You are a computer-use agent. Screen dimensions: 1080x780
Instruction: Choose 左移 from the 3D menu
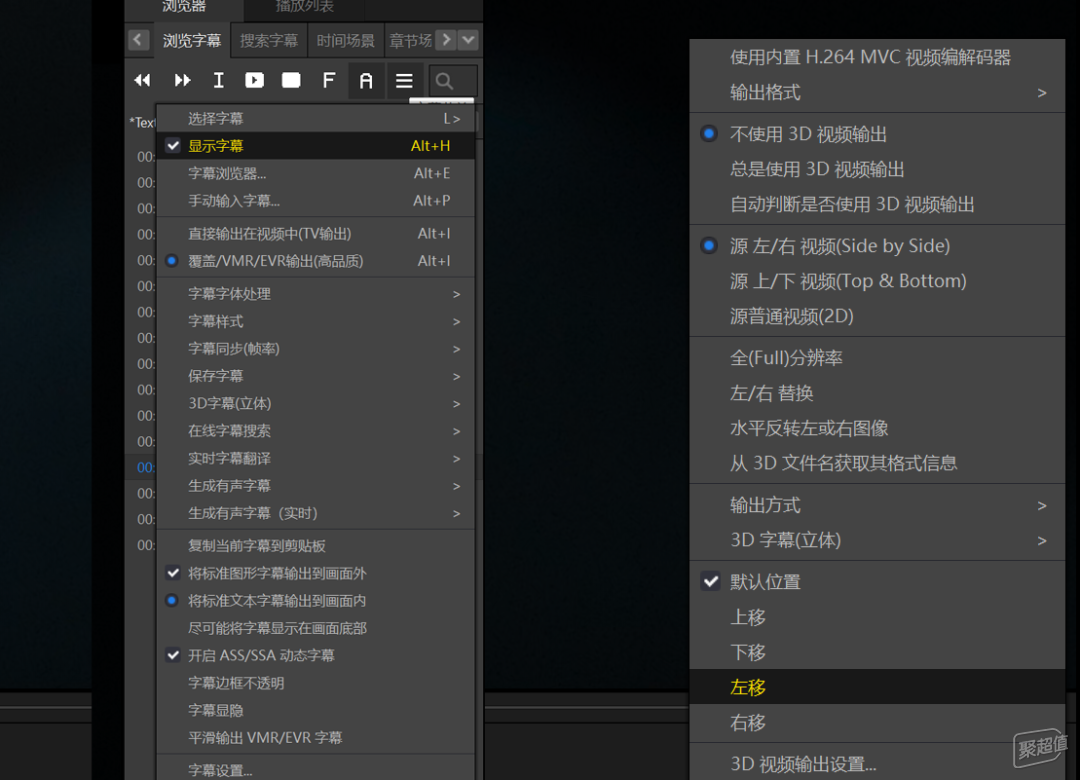pos(748,687)
